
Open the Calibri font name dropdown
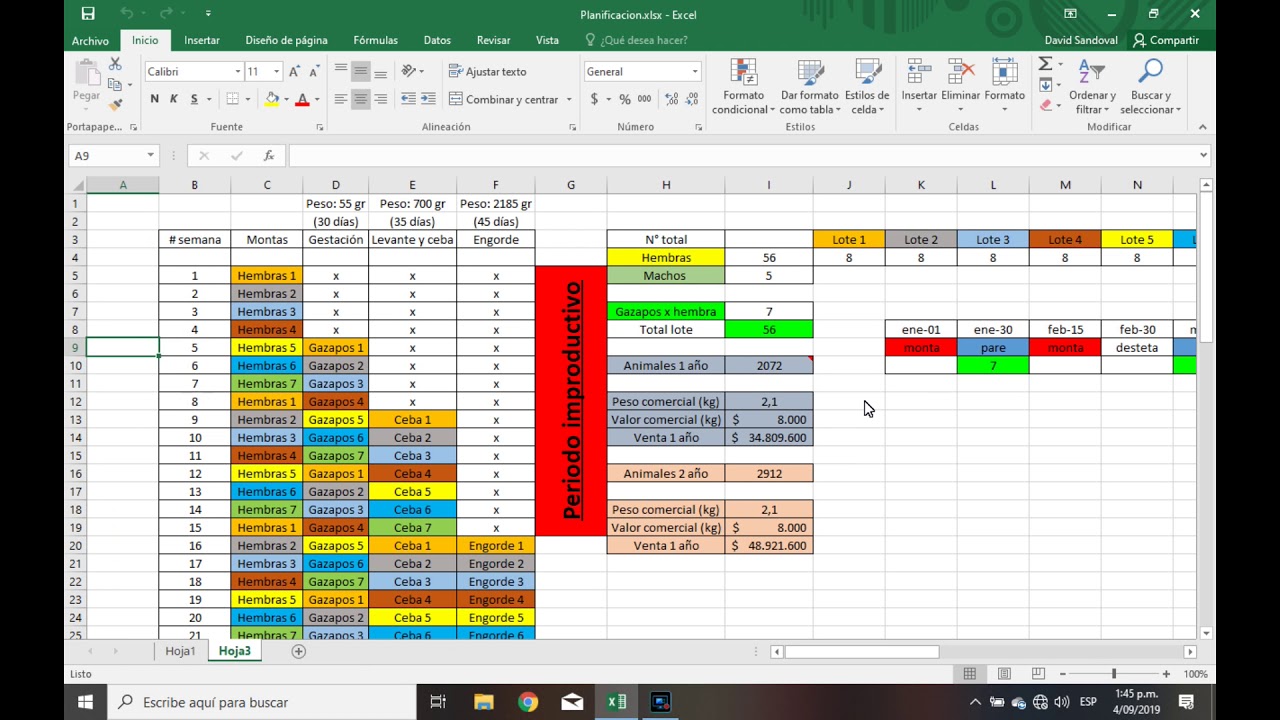point(238,71)
